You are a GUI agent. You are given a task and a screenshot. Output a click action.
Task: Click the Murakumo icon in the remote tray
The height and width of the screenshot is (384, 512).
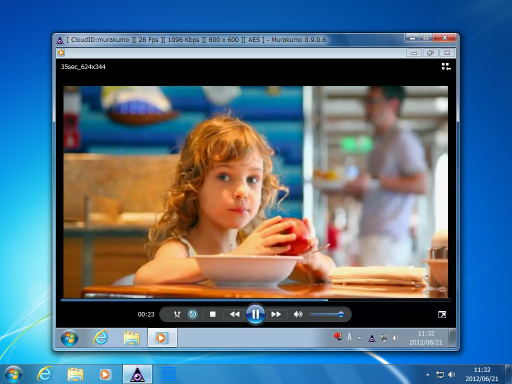pos(372,338)
